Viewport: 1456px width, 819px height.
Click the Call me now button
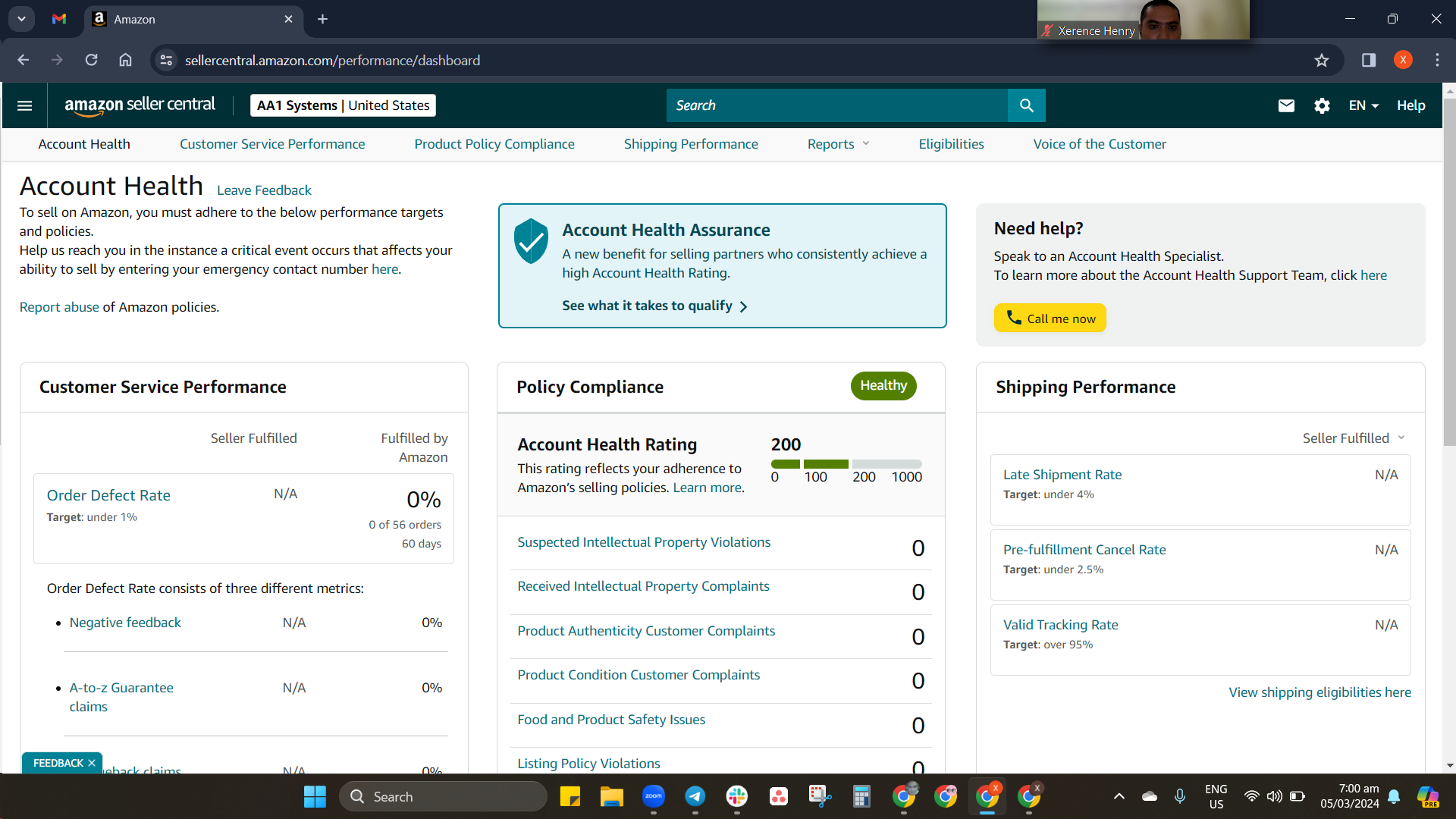pyautogui.click(x=1050, y=318)
